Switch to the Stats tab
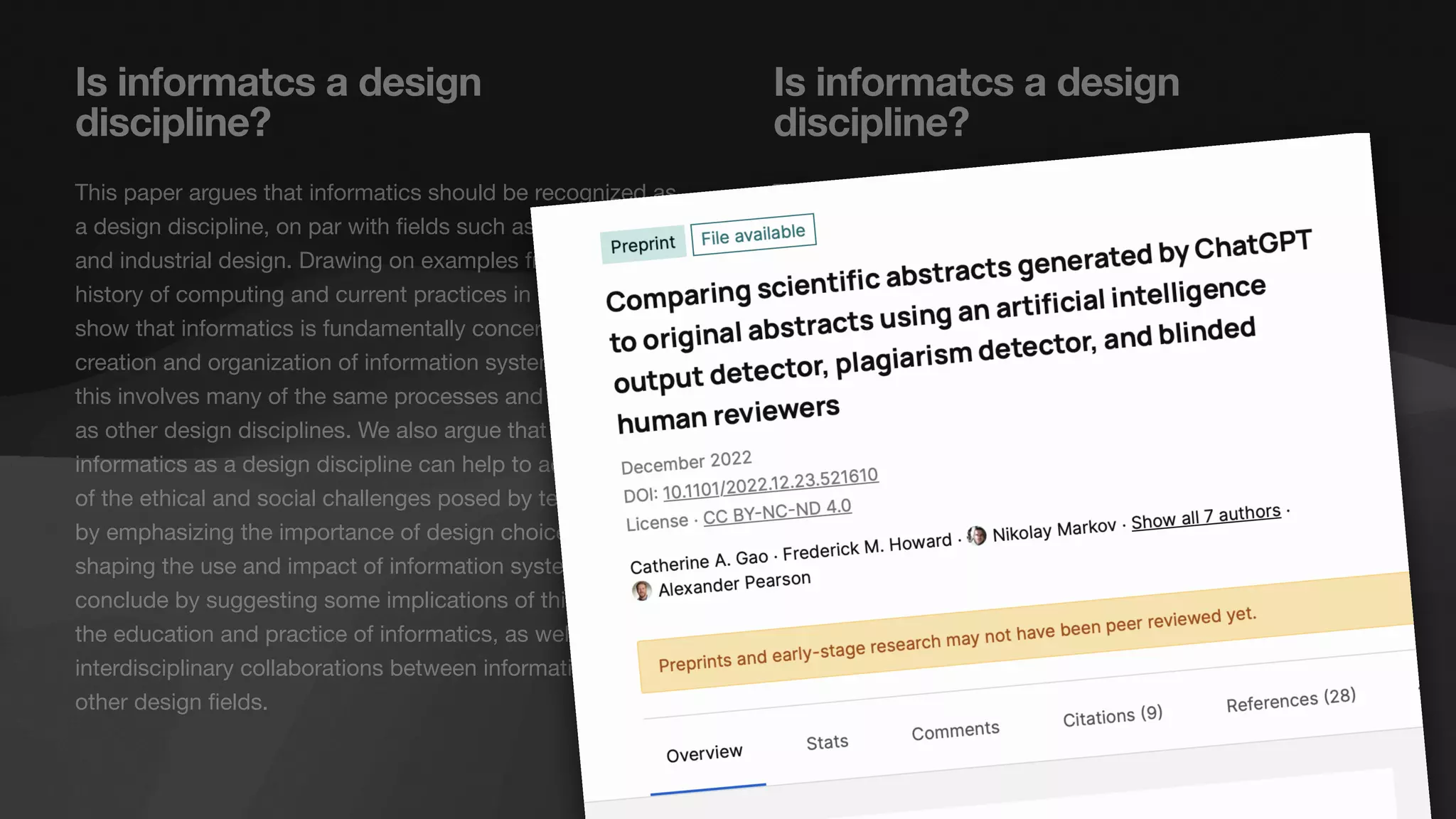The height and width of the screenshot is (819, 1456). 827,742
